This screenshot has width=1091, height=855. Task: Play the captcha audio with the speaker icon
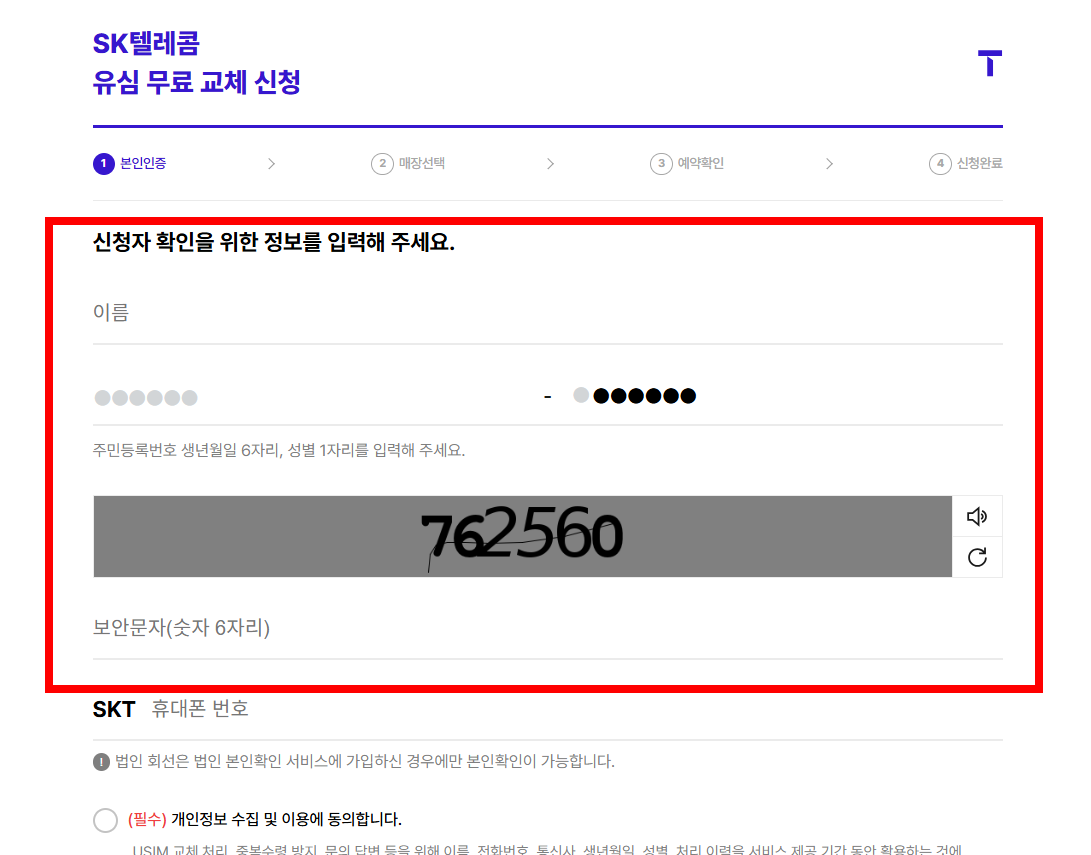point(977,516)
